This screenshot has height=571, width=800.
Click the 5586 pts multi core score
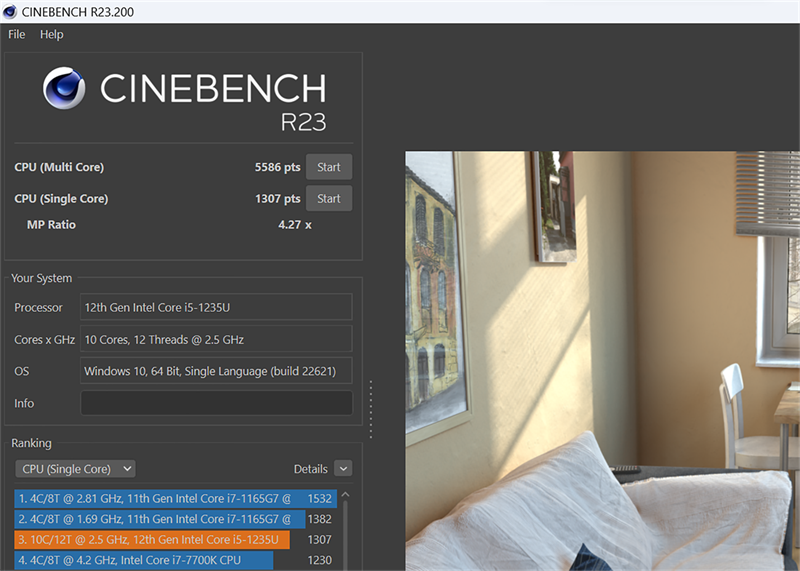277,167
